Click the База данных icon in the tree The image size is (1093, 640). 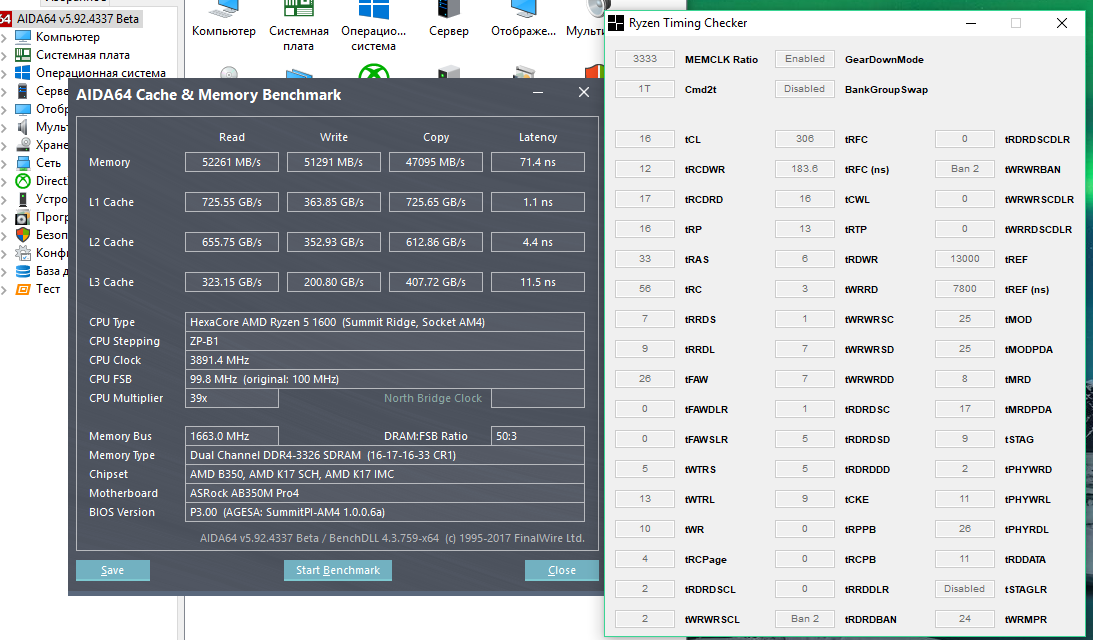pyautogui.click(x=23, y=271)
